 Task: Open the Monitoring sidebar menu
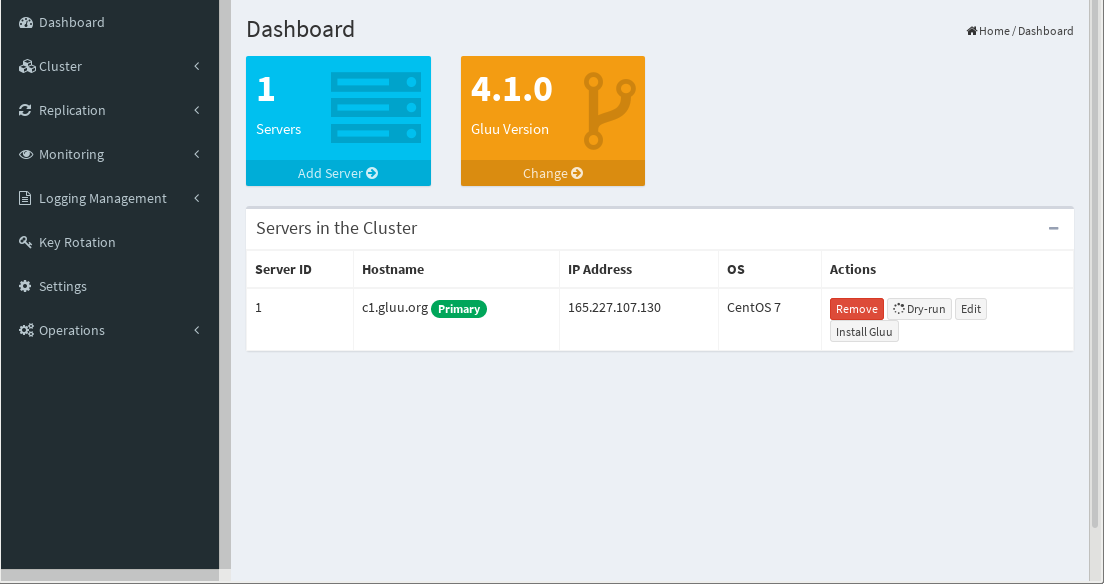pyautogui.click(x=110, y=154)
